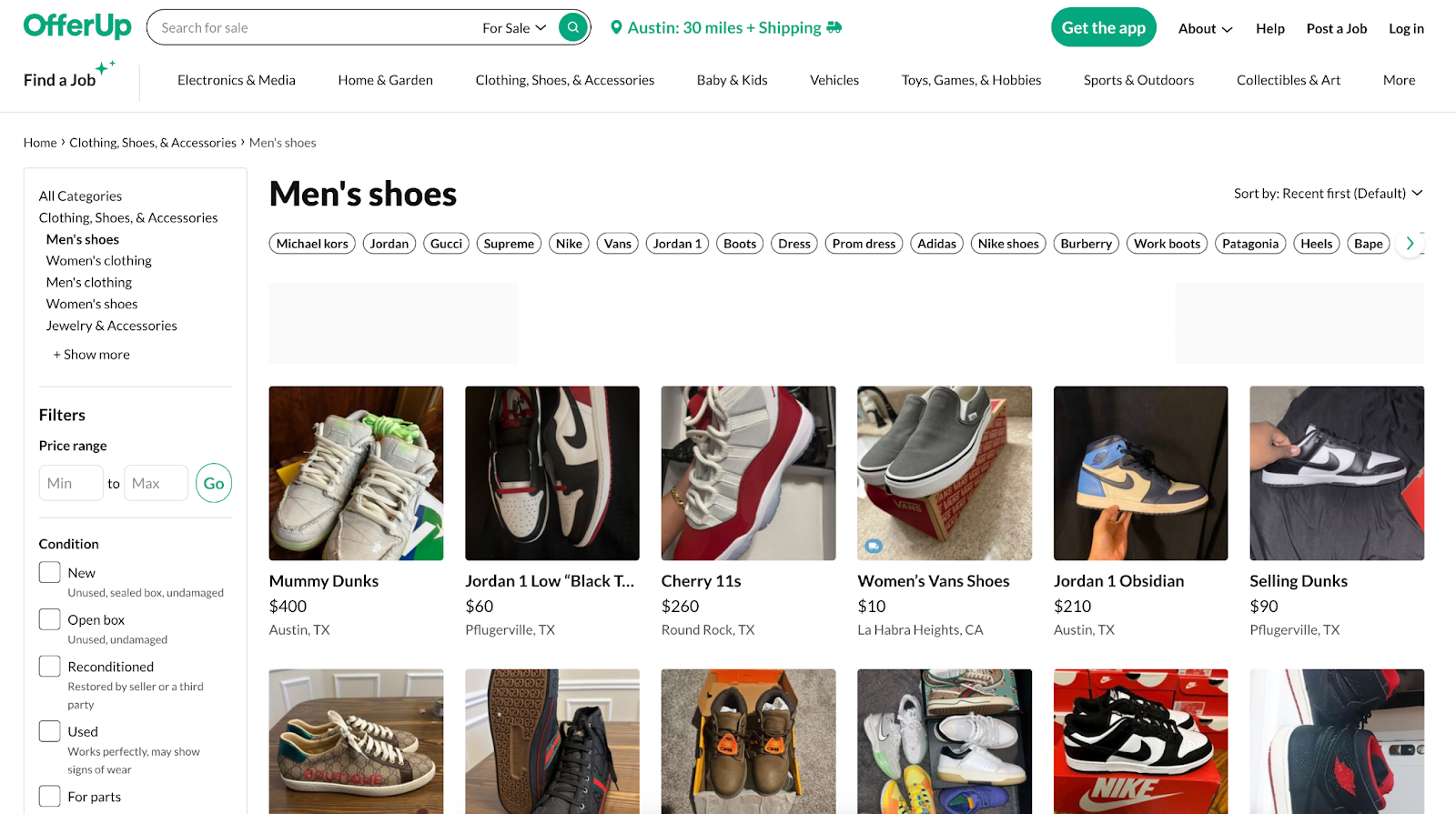The width and height of the screenshot is (1456, 814).
Task: Open the Selling Dunks listing photo
Action: point(1337,473)
